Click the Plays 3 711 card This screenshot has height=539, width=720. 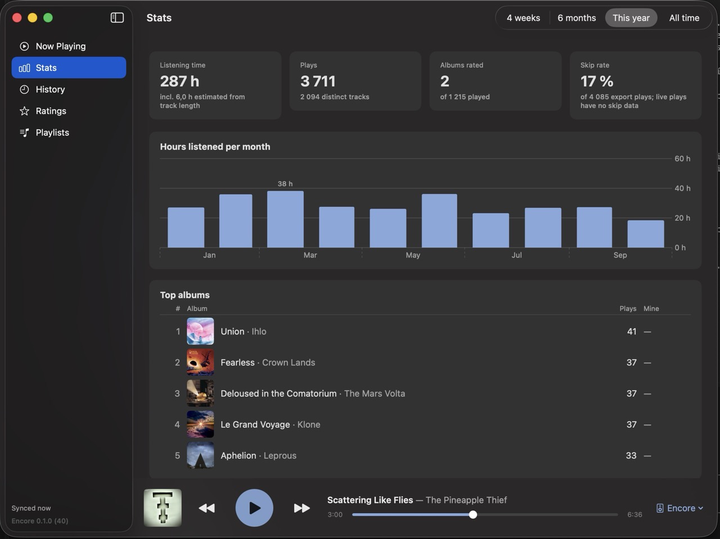coord(355,81)
